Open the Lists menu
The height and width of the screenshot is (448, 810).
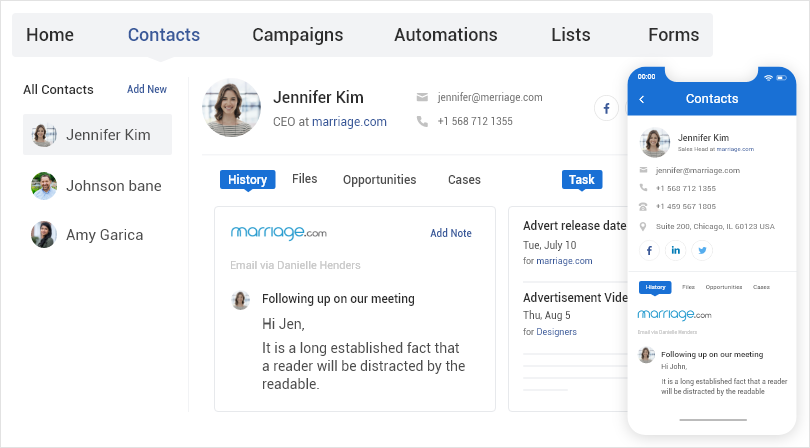[x=571, y=35]
